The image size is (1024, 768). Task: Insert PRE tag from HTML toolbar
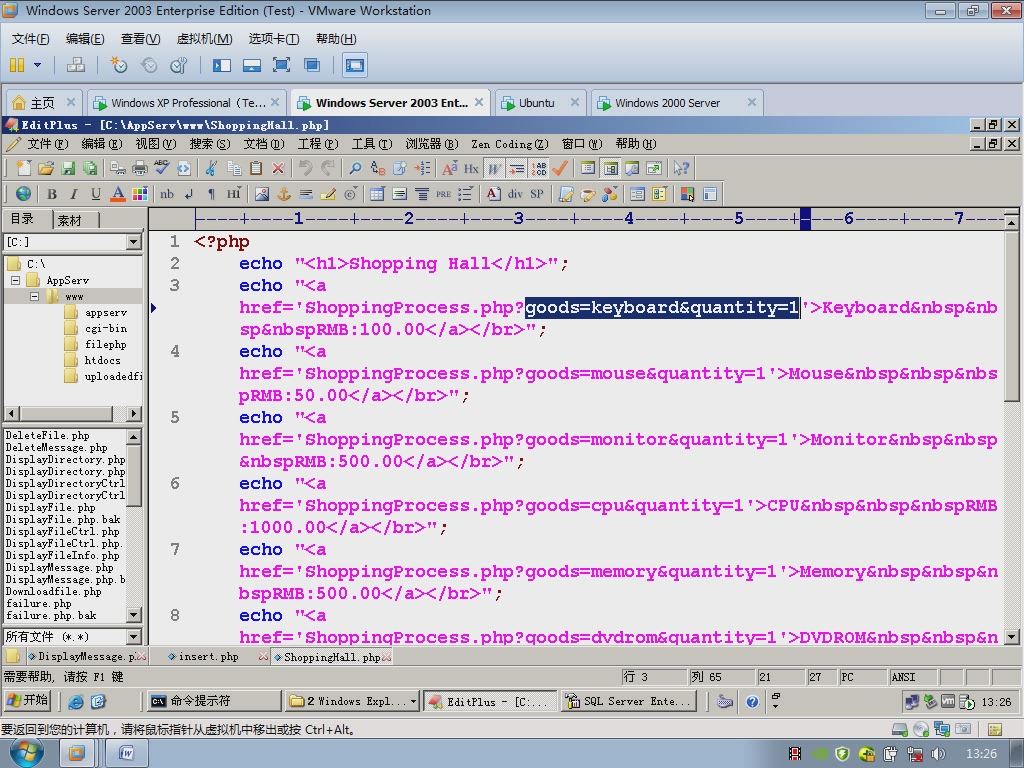point(443,194)
